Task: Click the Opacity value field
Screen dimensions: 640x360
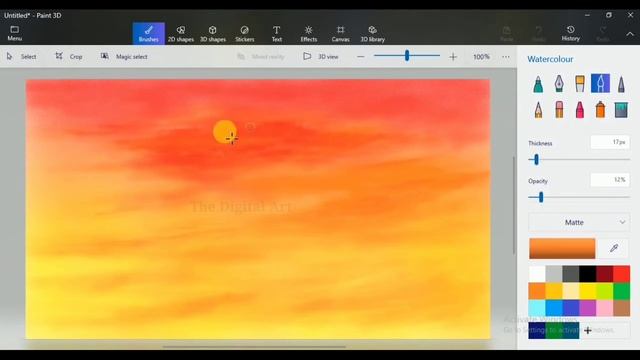Action: click(x=610, y=180)
